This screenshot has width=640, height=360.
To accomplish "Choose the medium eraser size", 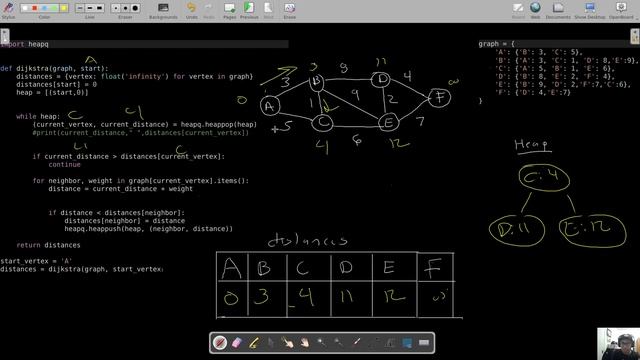I will [x=125, y=8].
